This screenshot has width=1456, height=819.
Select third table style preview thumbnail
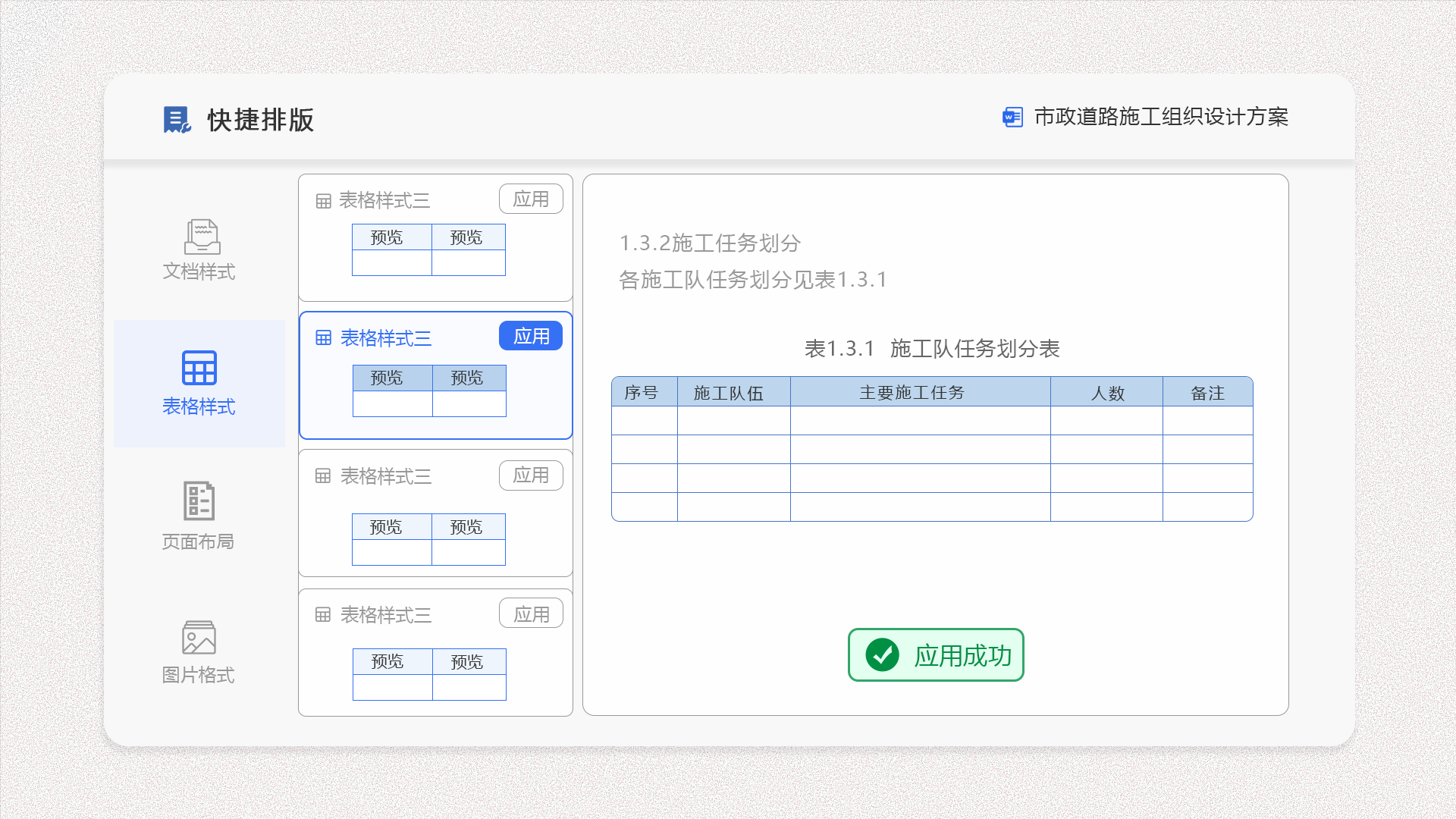click(428, 539)
